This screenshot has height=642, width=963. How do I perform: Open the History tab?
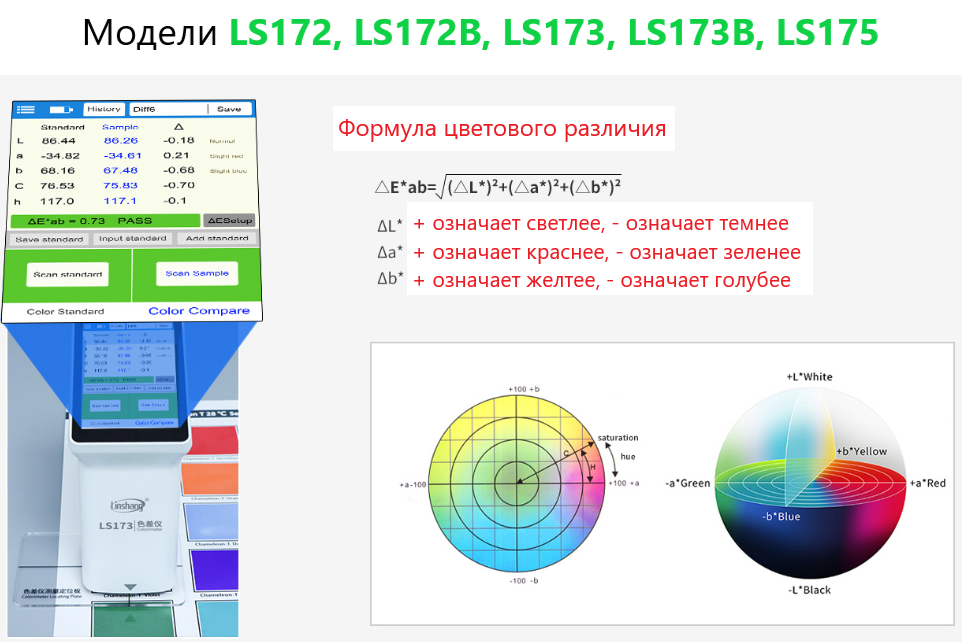(x=104, y=109)
